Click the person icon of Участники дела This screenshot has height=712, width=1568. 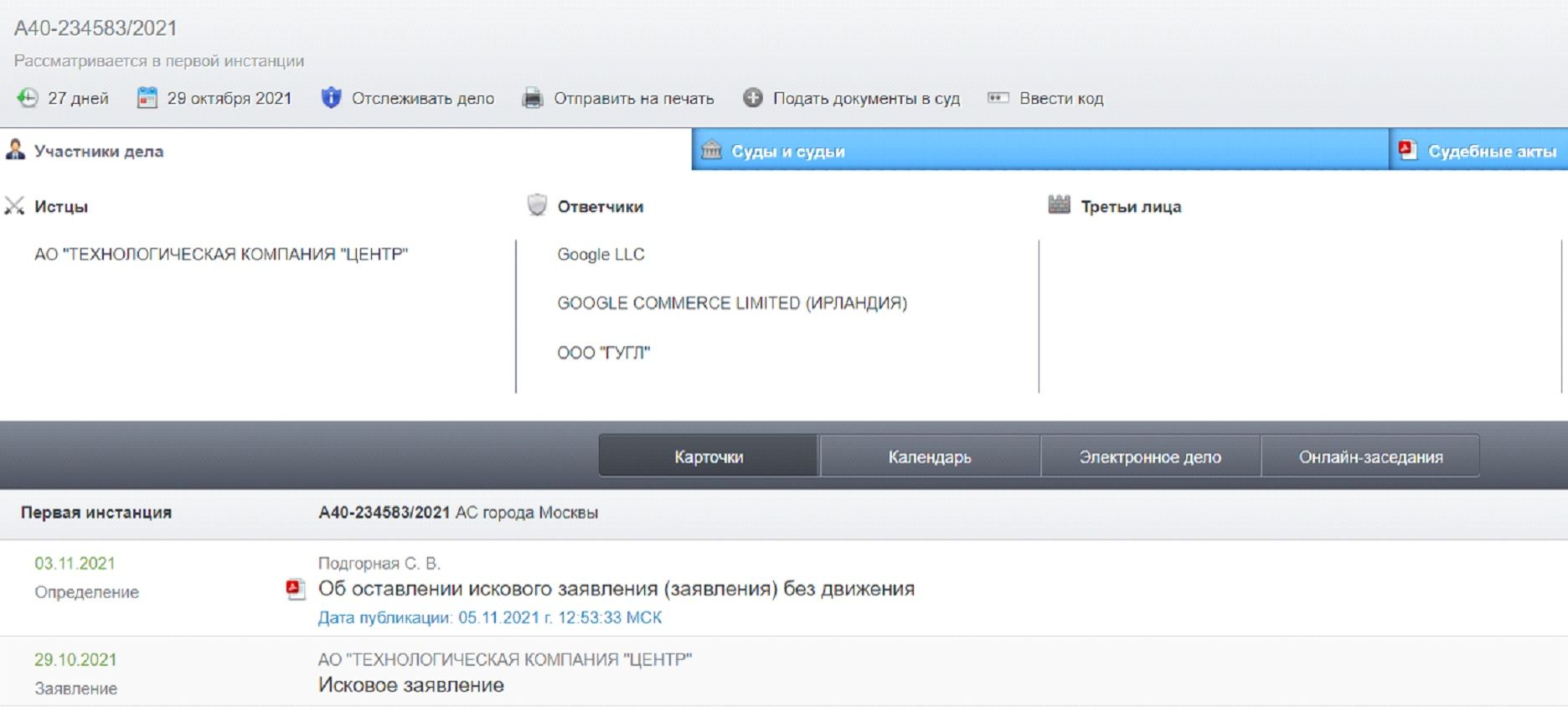coord(15,150)
